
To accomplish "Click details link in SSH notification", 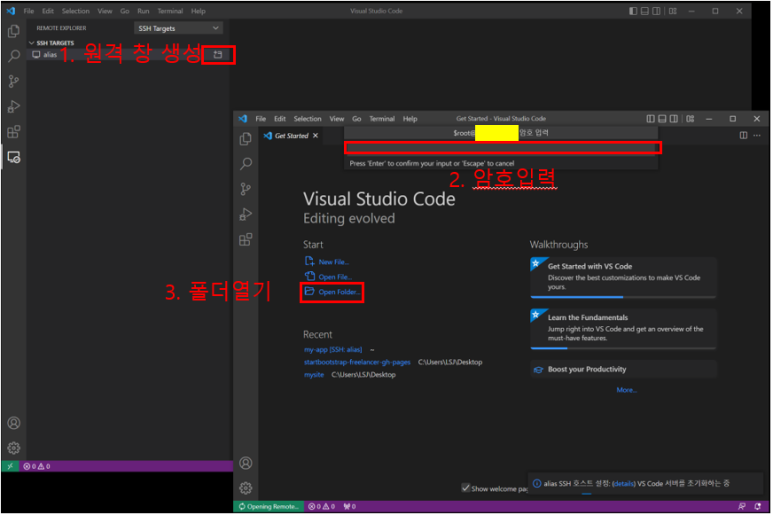I will click(623, 483).
